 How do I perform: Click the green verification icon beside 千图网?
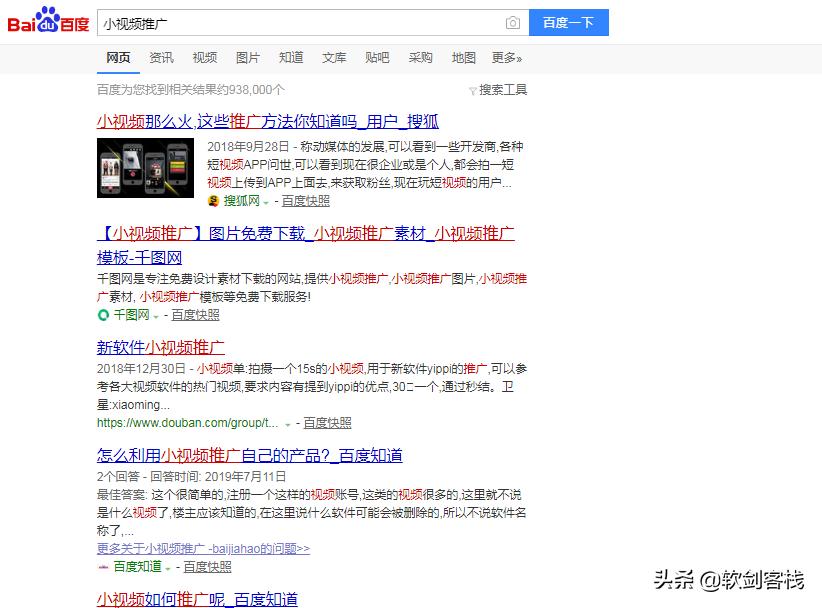103,314
